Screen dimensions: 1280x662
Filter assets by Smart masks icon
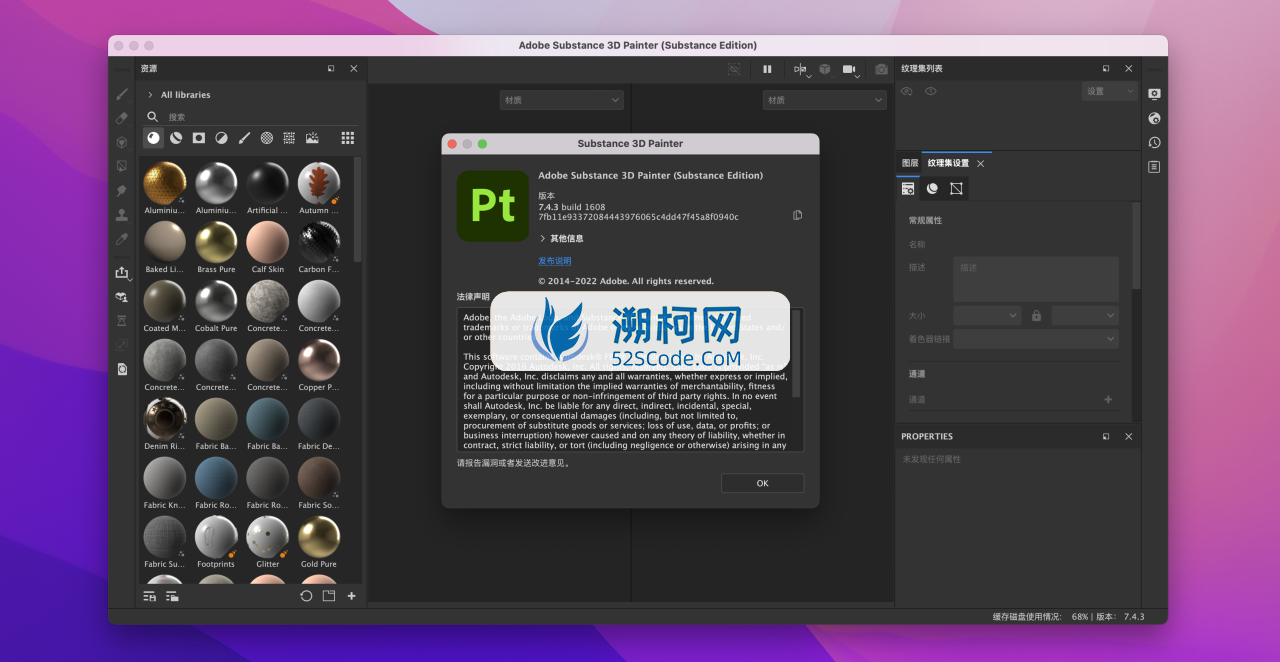tap(199, 138)
